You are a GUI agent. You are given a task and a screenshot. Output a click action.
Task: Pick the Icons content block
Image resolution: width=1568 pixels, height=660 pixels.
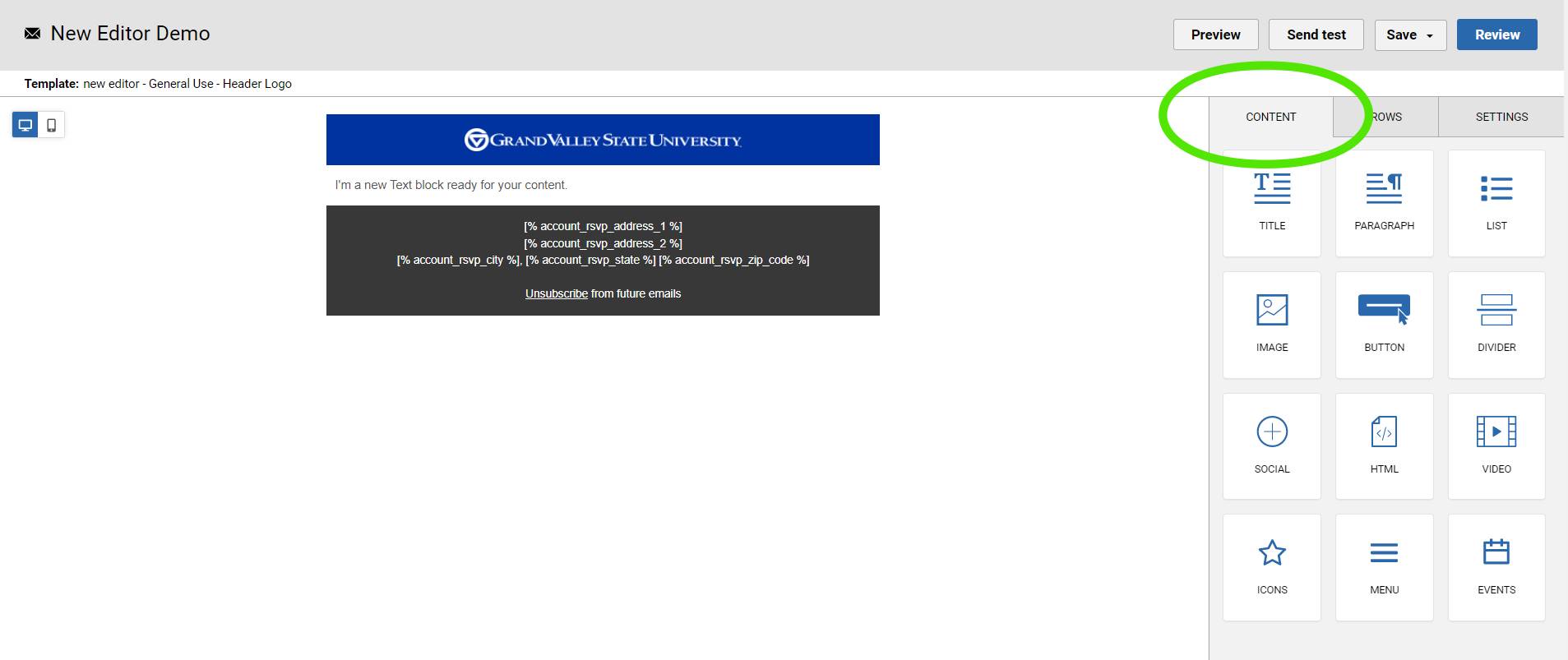coord(1271,566)
